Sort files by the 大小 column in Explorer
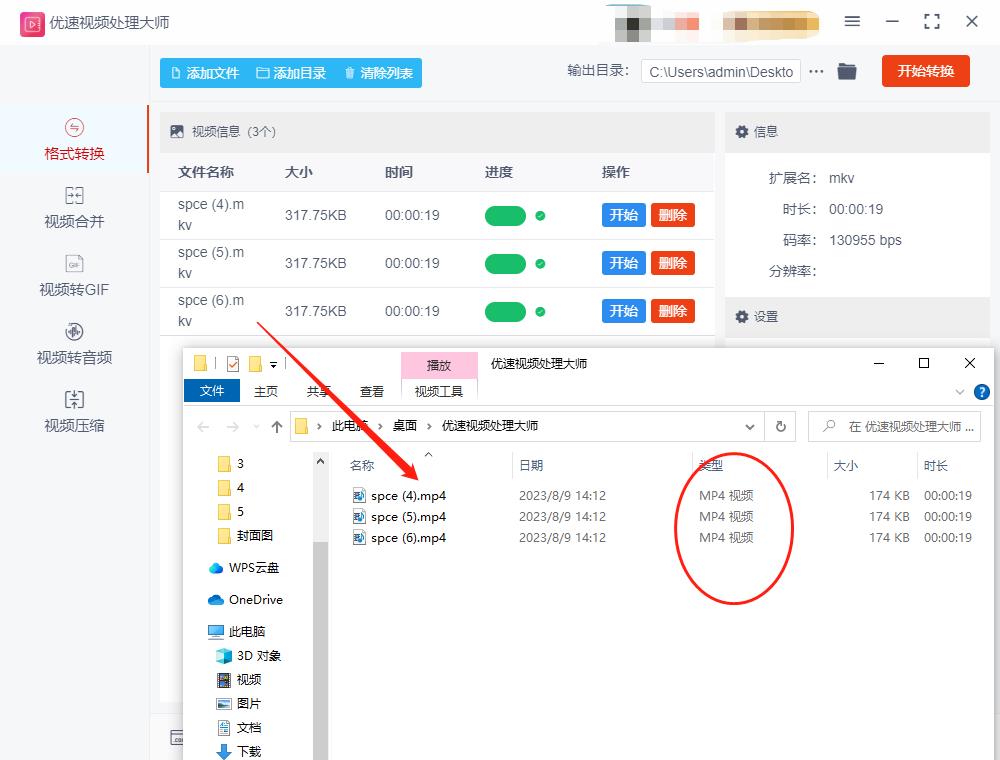Screen dimensions: 1000x760 coord(846,465)
